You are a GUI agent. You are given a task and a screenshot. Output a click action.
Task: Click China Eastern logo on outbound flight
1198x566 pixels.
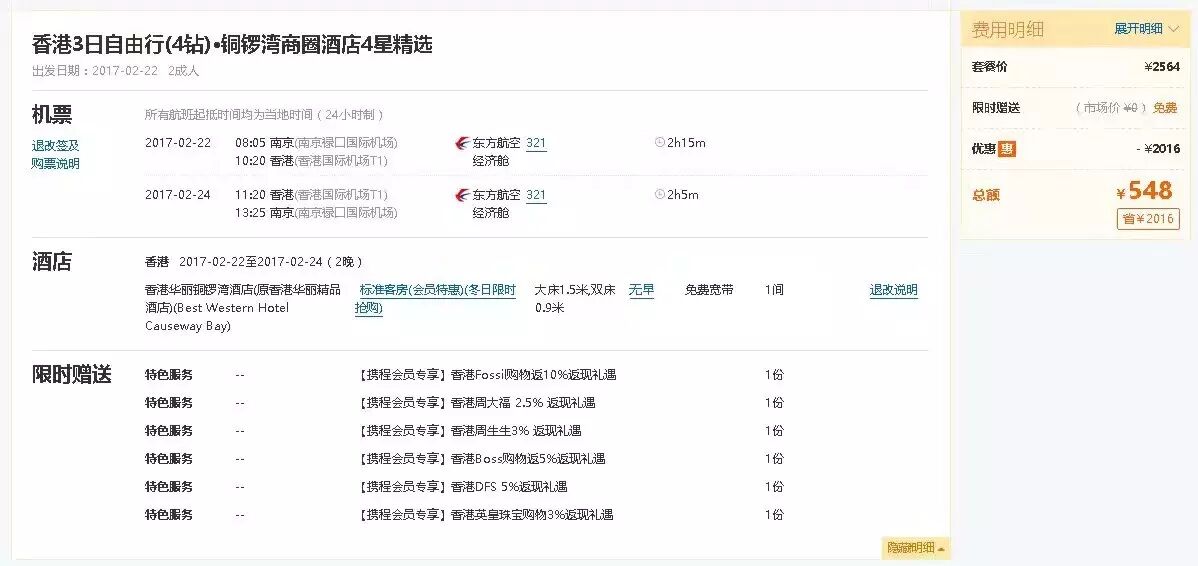pyautogui.click(x=461, y=143)
